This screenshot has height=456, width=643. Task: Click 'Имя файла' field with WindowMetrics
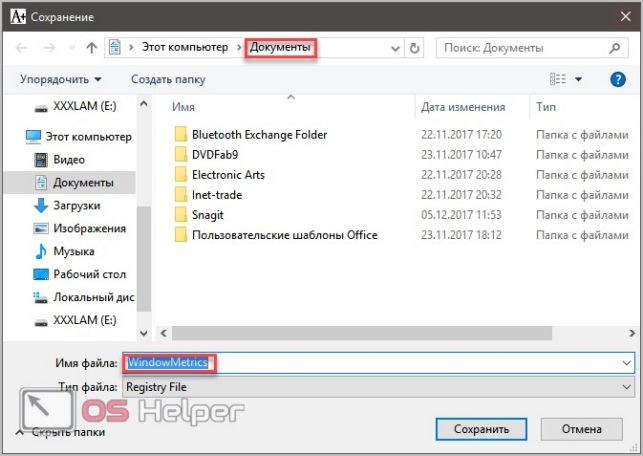[378, 363]
